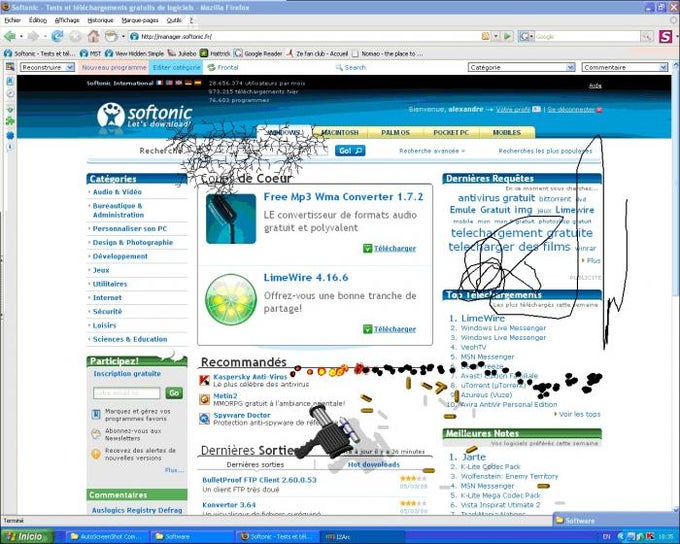Open the Affichage menu
Screen dimensions: 680x544
click(67, 20)
